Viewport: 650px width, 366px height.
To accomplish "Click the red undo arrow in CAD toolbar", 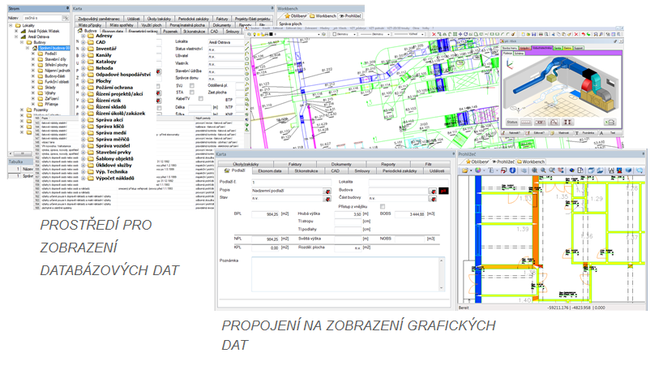I will (x=584, y=34).
